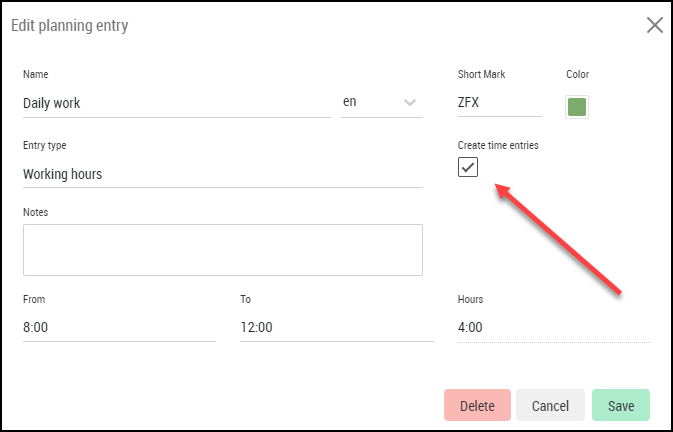Open the Entry type Working hours selector
This screenshot has height=432, width=673.
[x=223, y=175]
